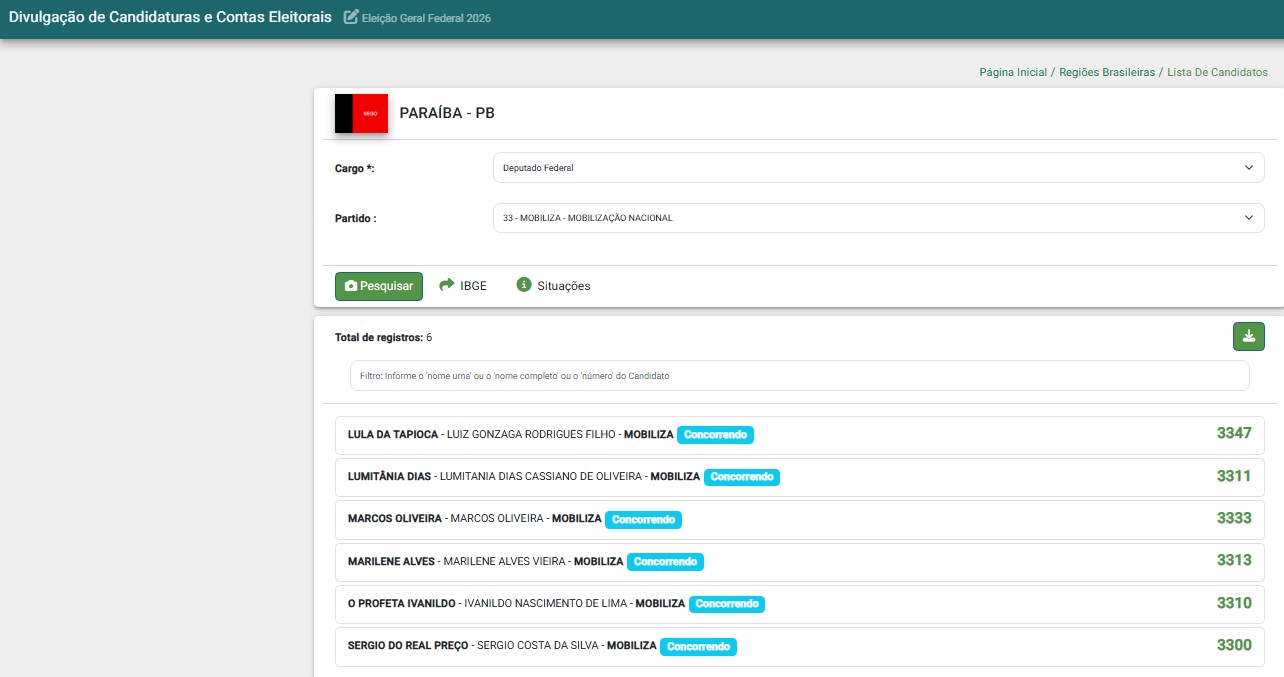1284x677 pixels.
Task: Open candidate MARCOS OLIVEIRA row
Action: (x=799, y=520)
